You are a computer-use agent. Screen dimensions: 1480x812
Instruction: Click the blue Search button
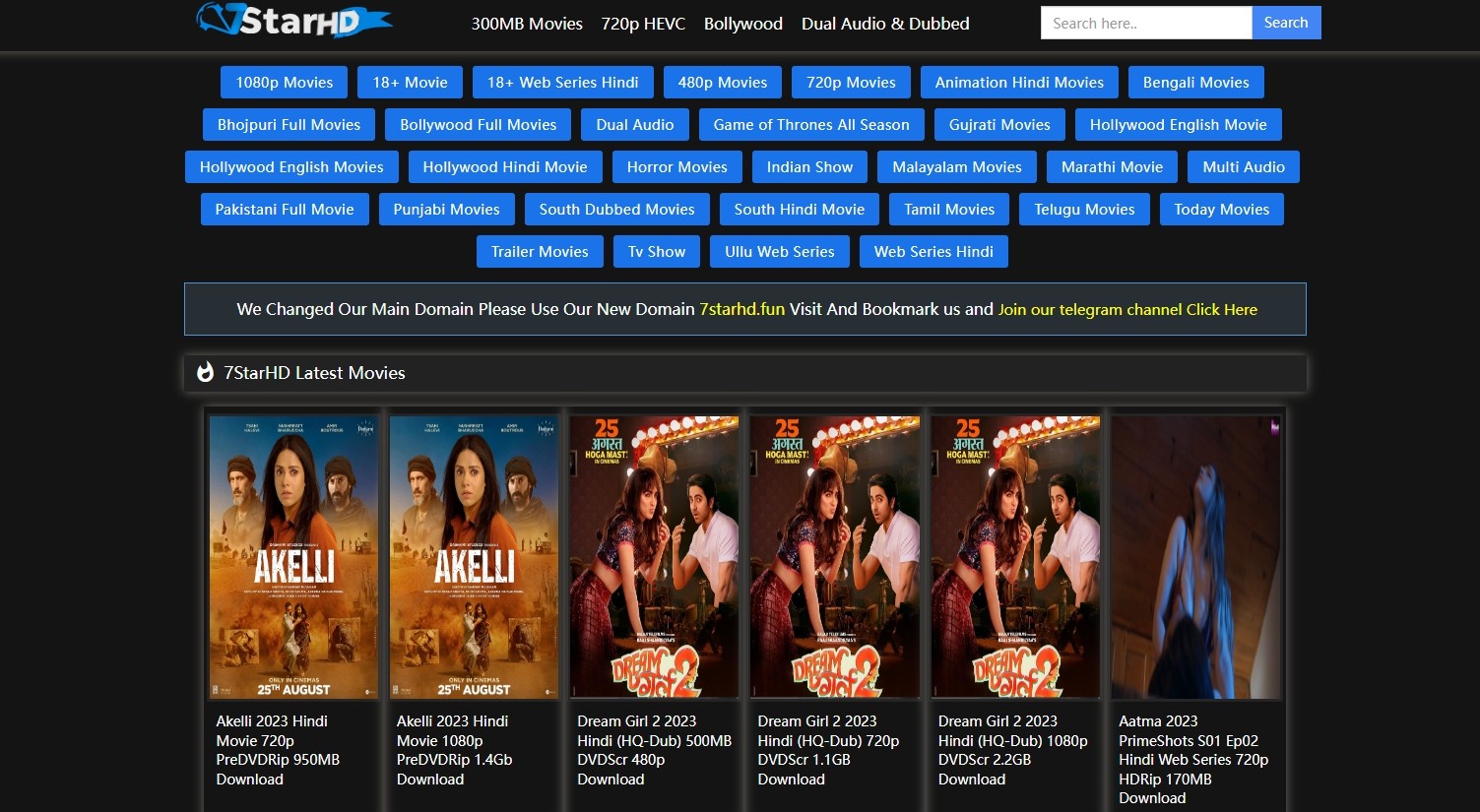[x=1286, y=23]
